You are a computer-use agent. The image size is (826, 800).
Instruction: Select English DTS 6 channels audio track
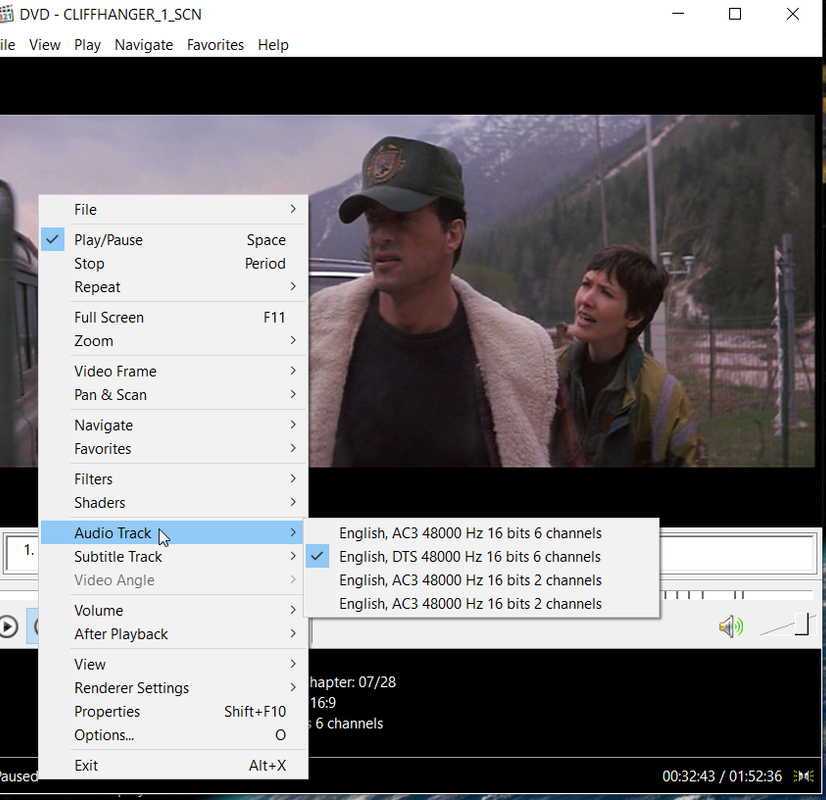(481, 557)
